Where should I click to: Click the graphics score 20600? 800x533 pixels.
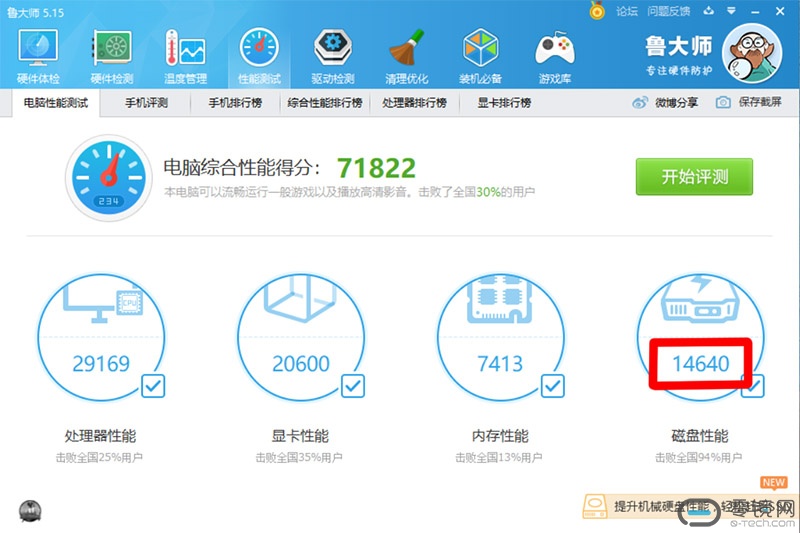point(301,364)
